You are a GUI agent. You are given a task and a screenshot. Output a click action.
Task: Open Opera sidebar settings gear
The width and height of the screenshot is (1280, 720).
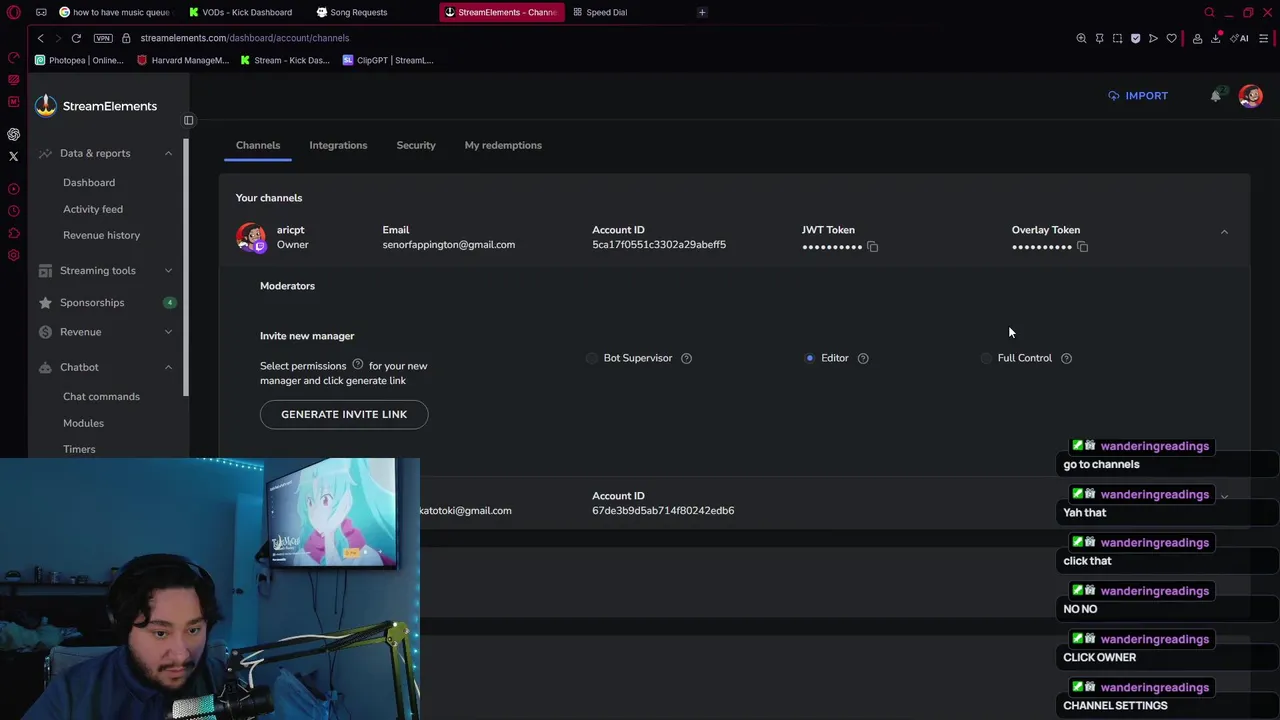pos(14,255)
